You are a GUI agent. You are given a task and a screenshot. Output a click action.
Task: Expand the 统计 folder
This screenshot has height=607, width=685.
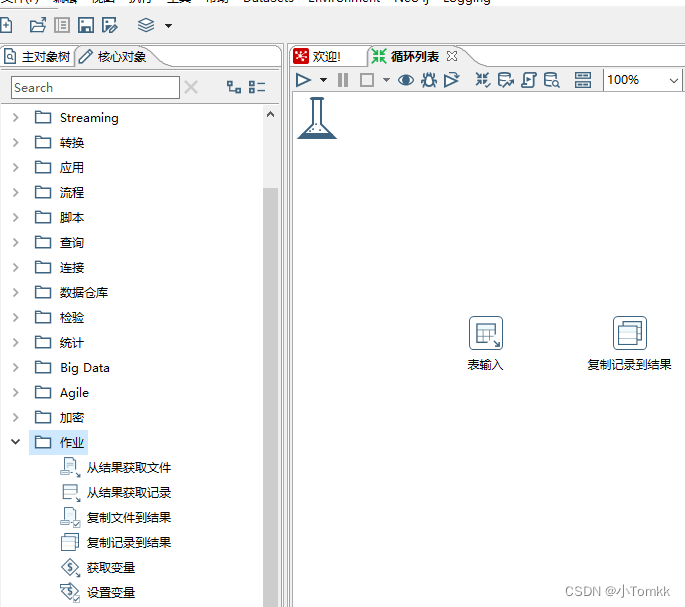pyautogui.click(x=16, y=343)
